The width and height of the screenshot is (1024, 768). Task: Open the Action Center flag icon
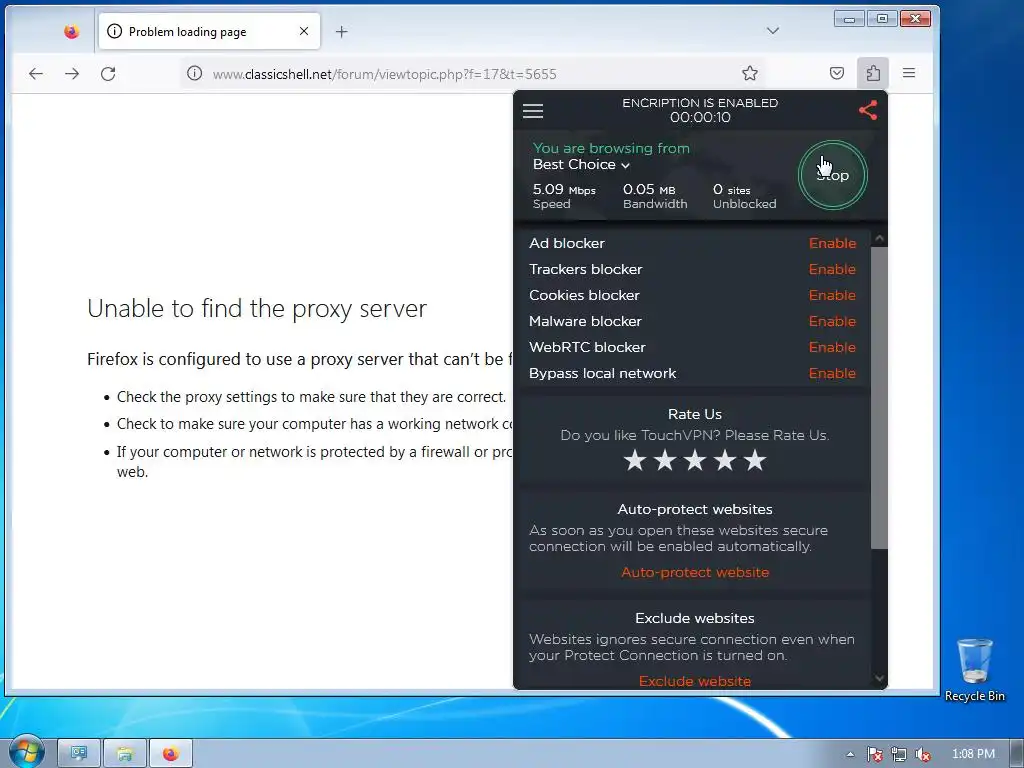[x=874, y=754]
